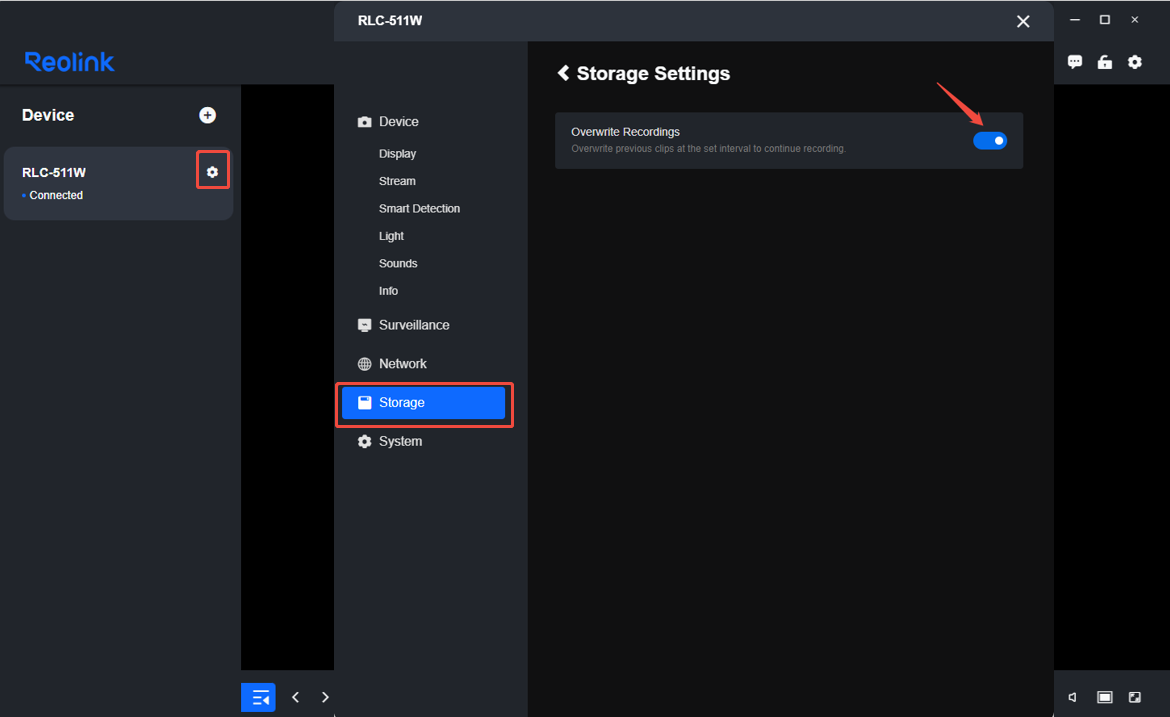The image size is (1170, 717).
Task: Enter fullscreen mode icon
Action: click(1134, 697)
